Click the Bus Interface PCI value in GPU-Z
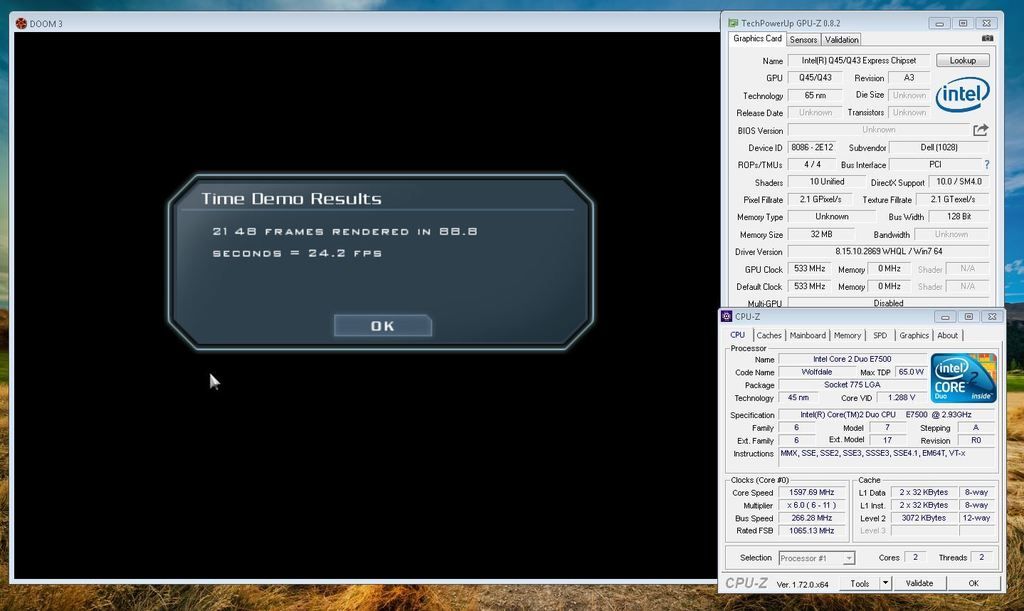 [x=935, y=164]
